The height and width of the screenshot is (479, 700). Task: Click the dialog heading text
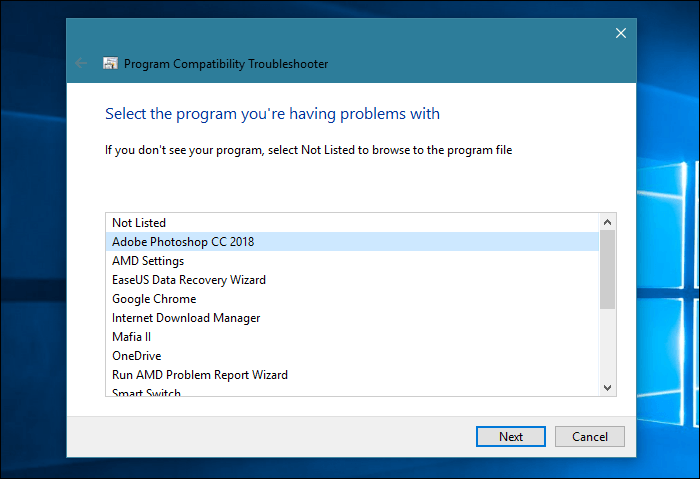pyautogui.click(x=272, y=114)
